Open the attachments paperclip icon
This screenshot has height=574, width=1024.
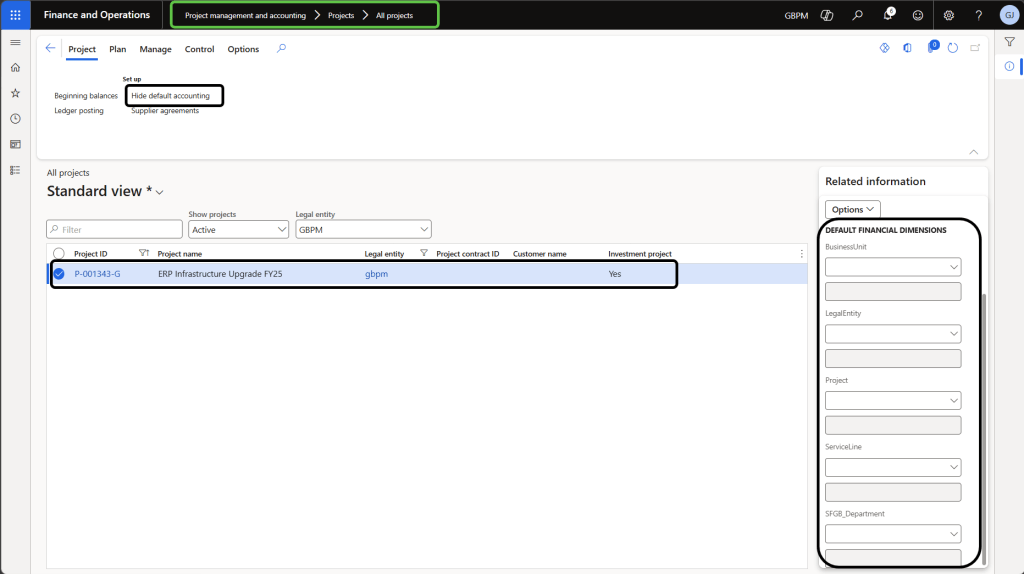pyautogui.click(x=930, y=48)
